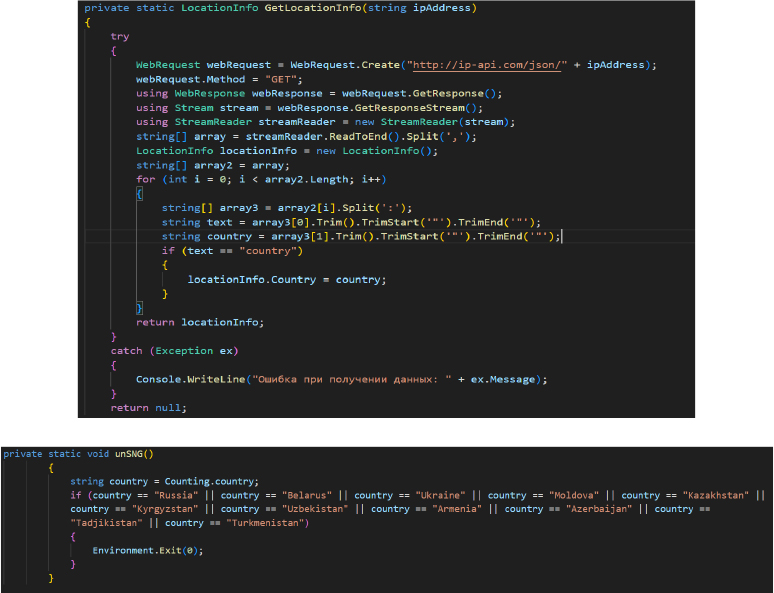Click the GetLocationInfo method name
The height and width of the screenshot is (593, 774).
[x=313, y=8]
